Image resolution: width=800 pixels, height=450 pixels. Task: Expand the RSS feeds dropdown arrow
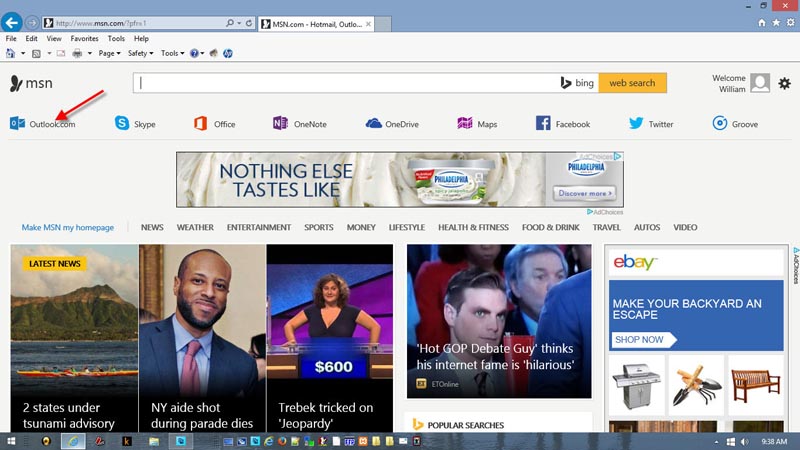pyautogui.click(x=49, y=53)
